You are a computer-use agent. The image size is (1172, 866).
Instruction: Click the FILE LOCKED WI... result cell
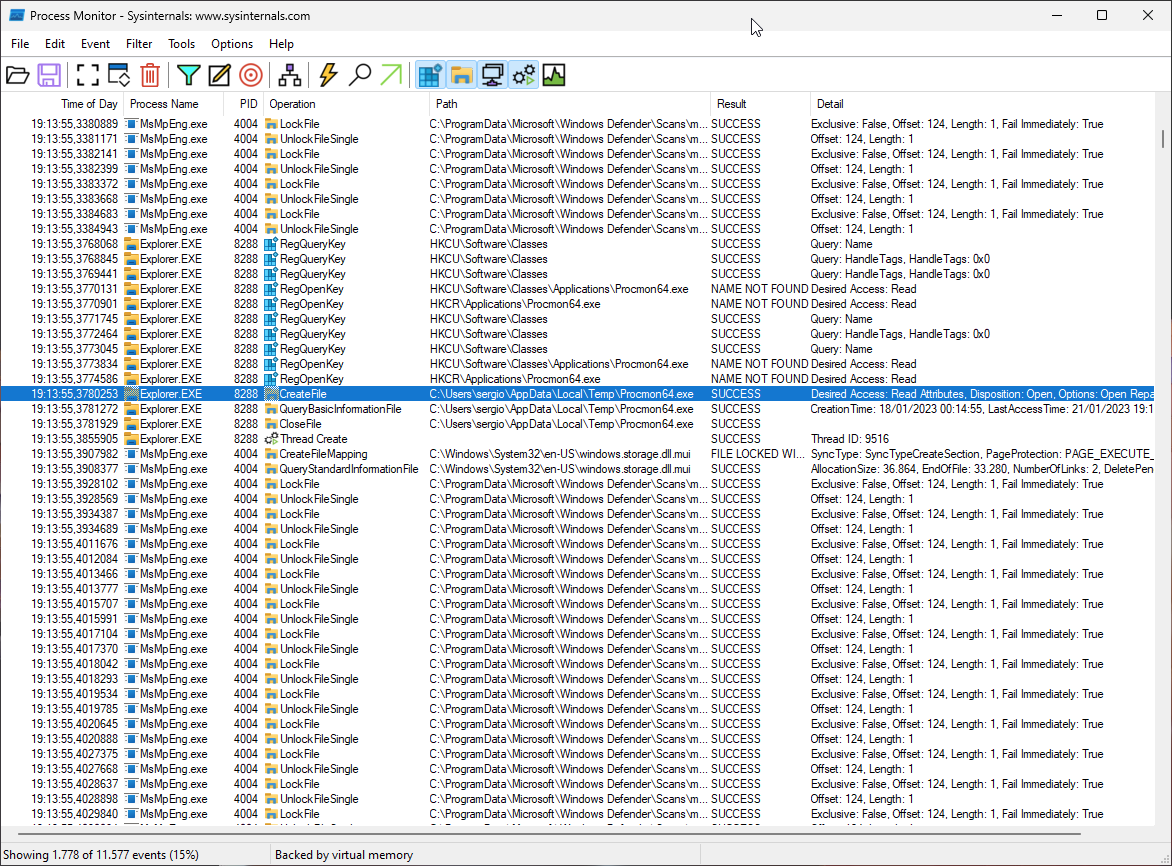point(758,454)
